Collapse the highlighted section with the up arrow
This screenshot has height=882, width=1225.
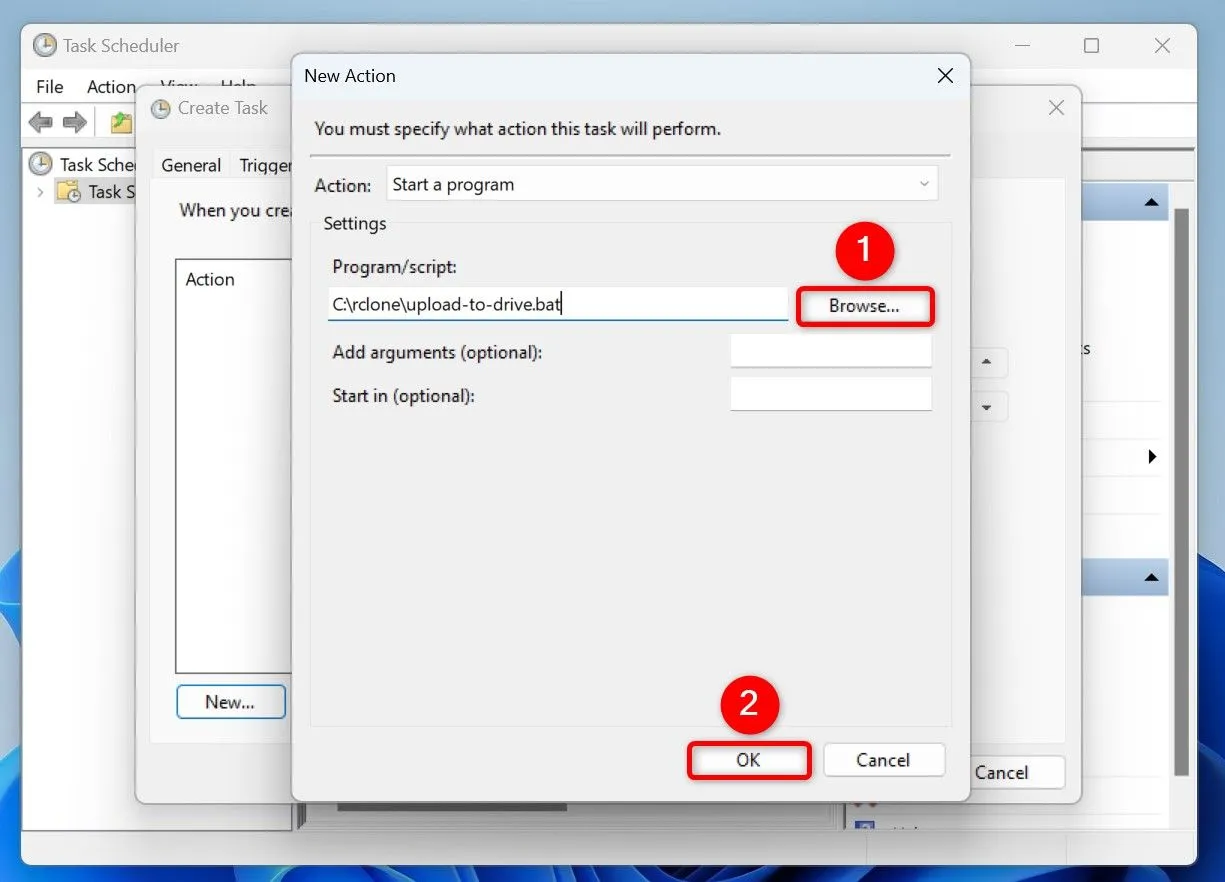[x=1152, y=577]
